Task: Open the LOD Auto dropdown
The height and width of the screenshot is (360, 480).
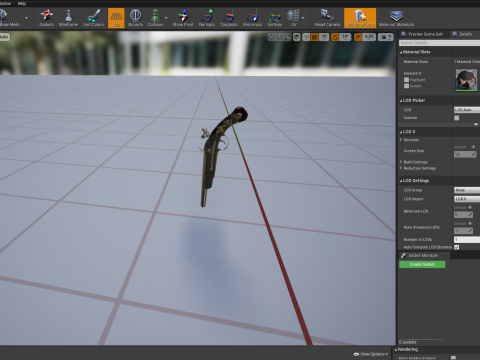Action: [467, 110]
